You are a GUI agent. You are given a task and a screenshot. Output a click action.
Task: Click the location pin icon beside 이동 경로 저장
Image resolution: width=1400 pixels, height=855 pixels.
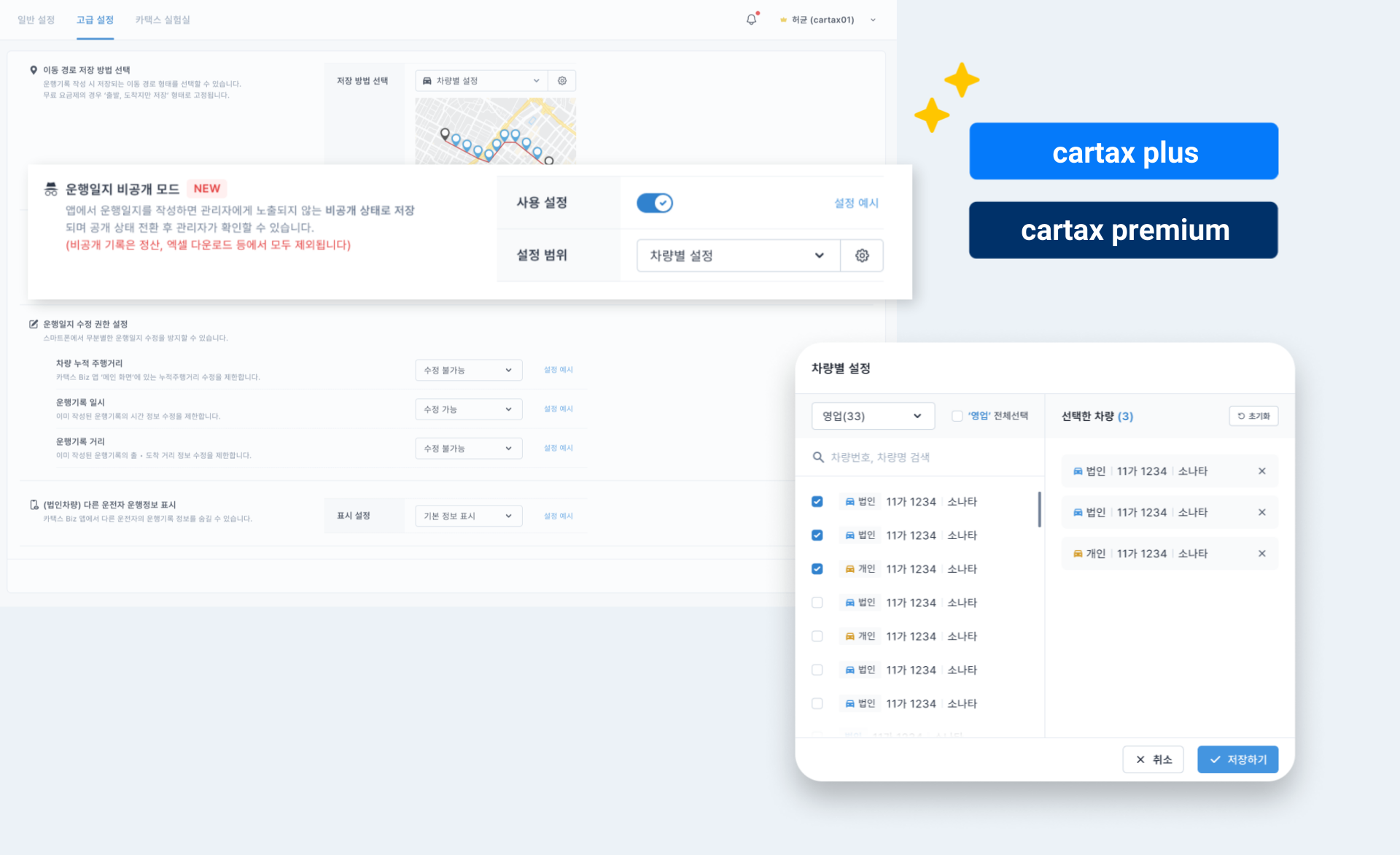pyautogui.click(x=34, y=70)
